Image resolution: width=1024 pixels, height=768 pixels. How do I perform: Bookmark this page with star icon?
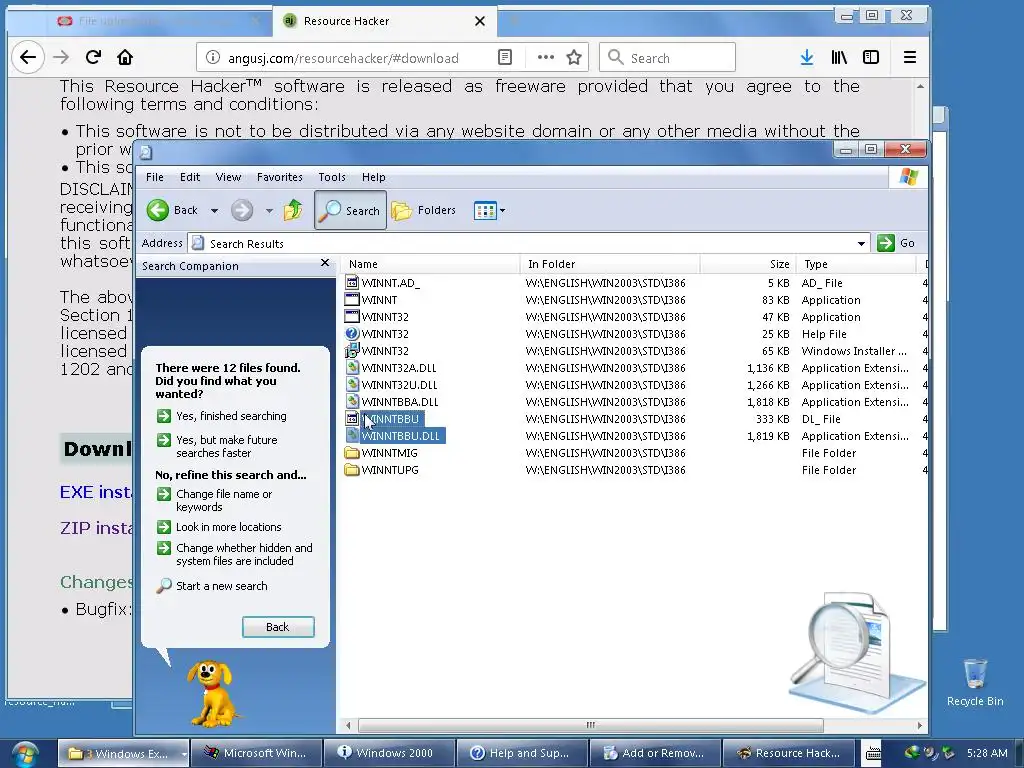click(x=574, y=57)
